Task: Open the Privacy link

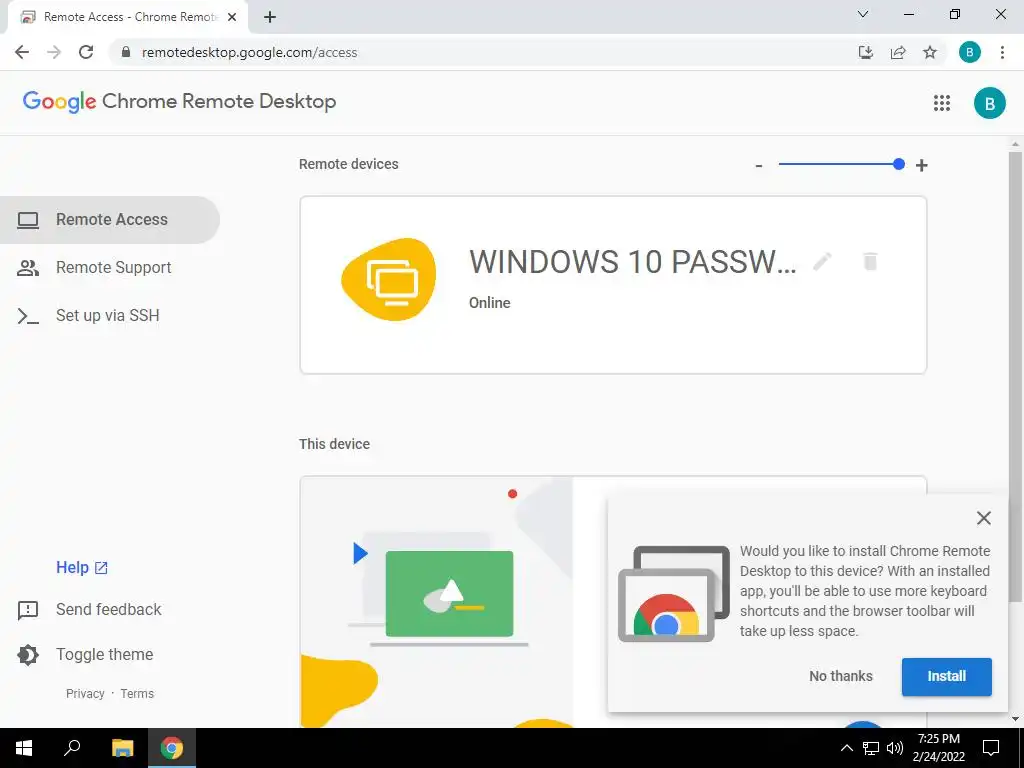Action: [85, 694]
